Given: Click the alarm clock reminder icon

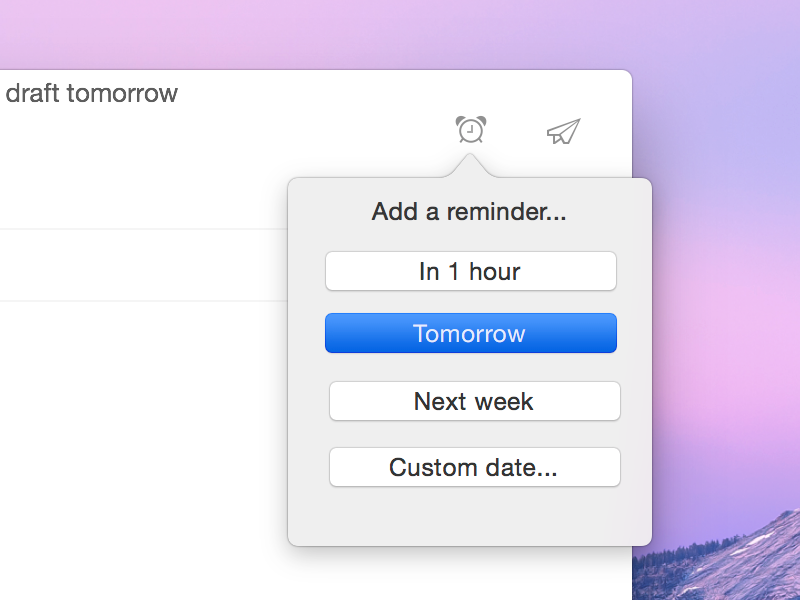Looking at the screenshot, I should [x=471, y=130].
